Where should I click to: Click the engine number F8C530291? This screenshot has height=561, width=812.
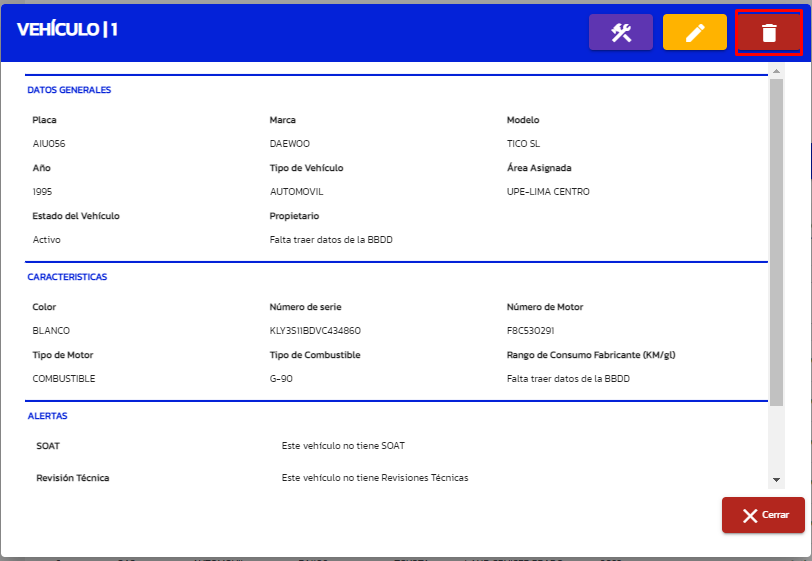(x=530, y=331)
